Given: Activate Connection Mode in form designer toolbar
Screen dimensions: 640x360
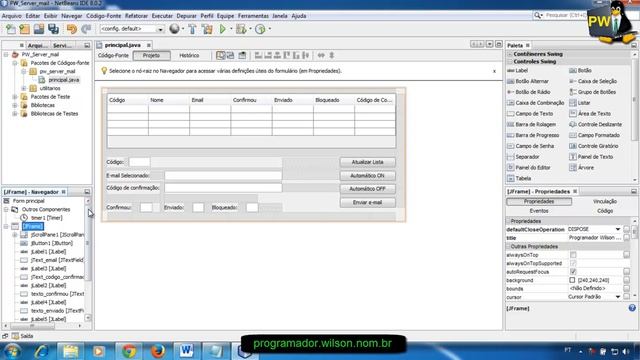Looking at the screenshot, I should [x=231, y=55].
